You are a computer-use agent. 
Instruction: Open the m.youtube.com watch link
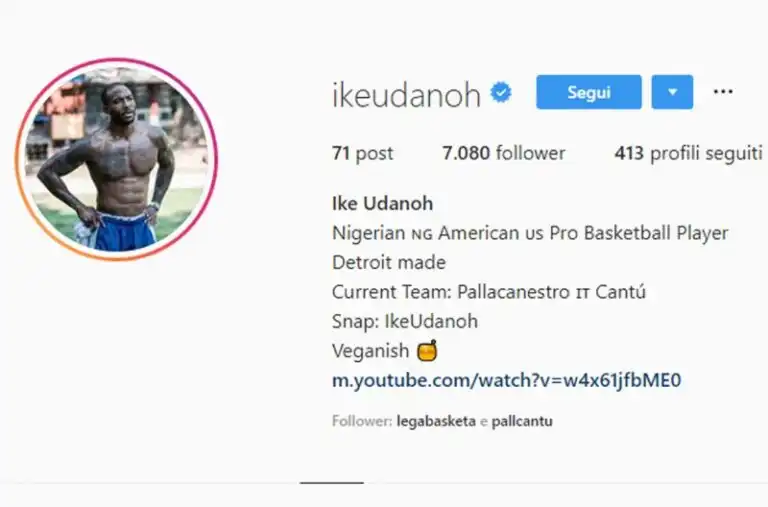coord(506,380)
